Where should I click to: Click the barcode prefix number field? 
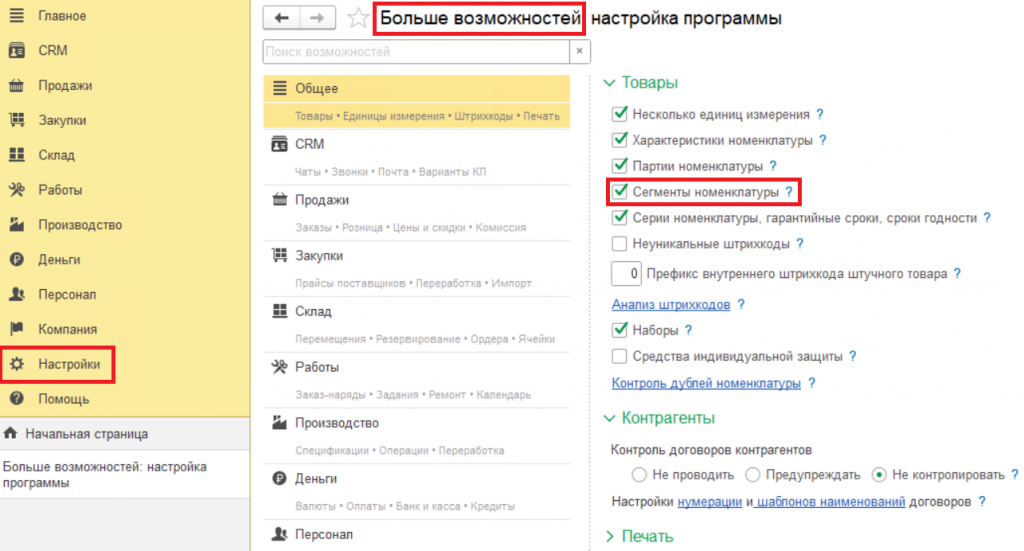(x=626, y=274)
